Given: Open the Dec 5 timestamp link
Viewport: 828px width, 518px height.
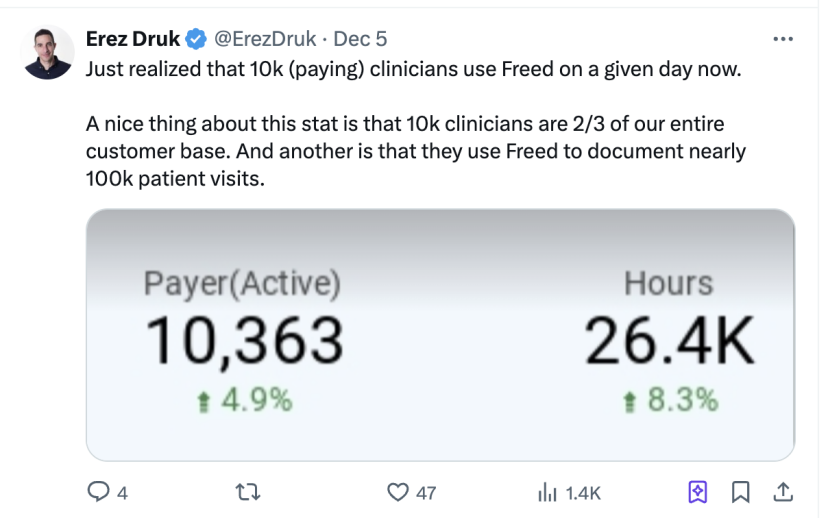Looking at the screenshot, I should pos(360,39).
